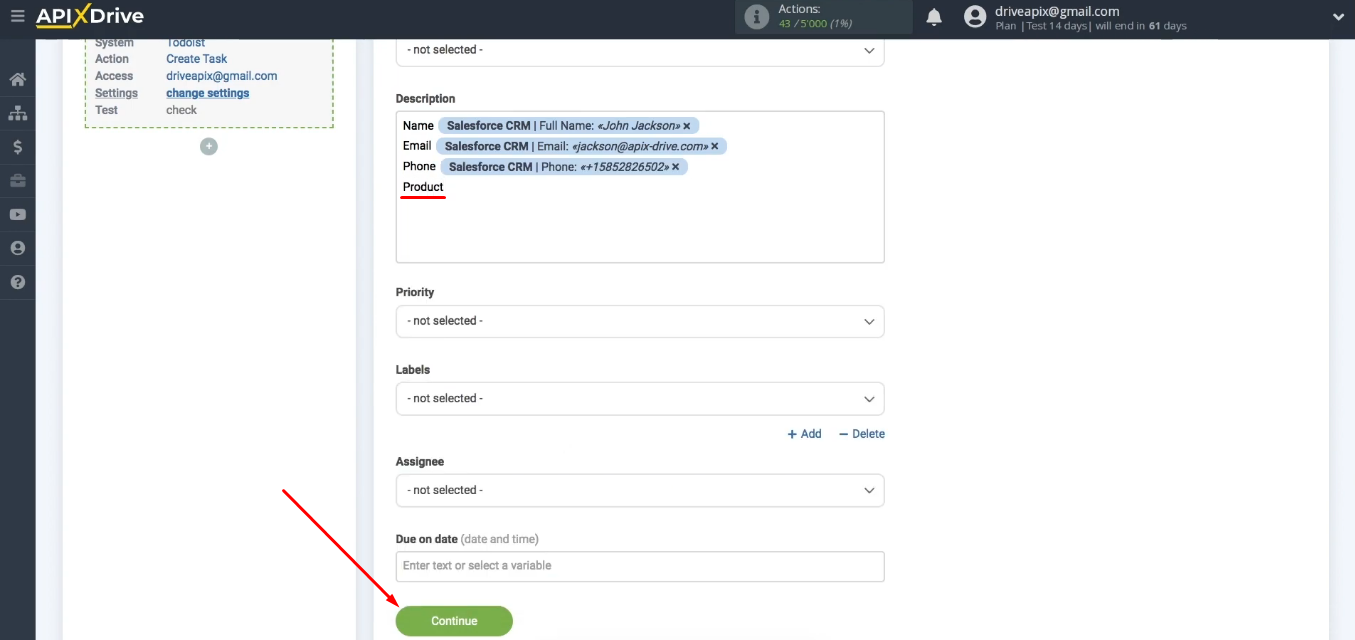Click the Due on date input field
Image resolution: width=1355 pixels, height=640 pixels.
[x=640, y=566]
